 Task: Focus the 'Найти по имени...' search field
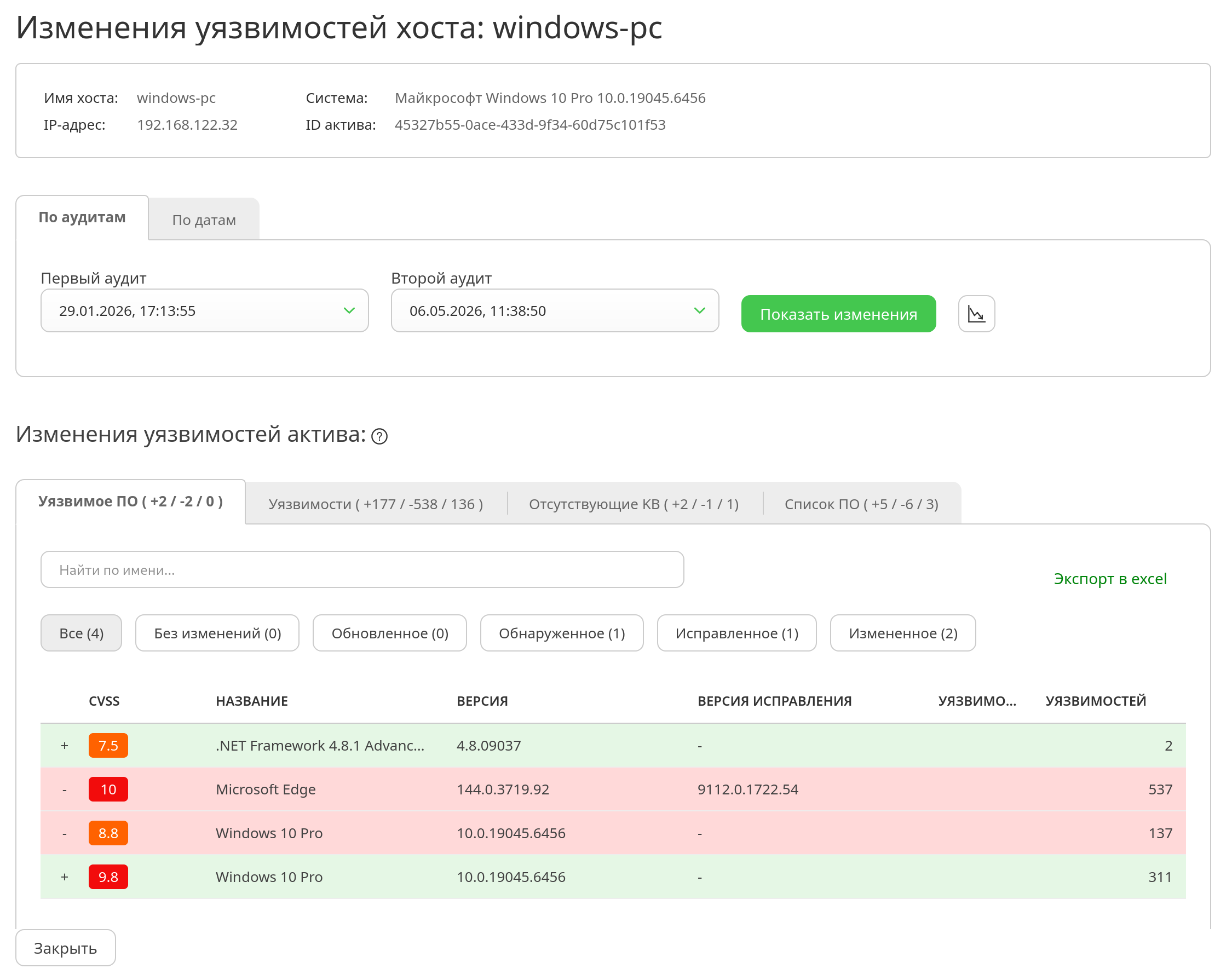click(362, 569)
